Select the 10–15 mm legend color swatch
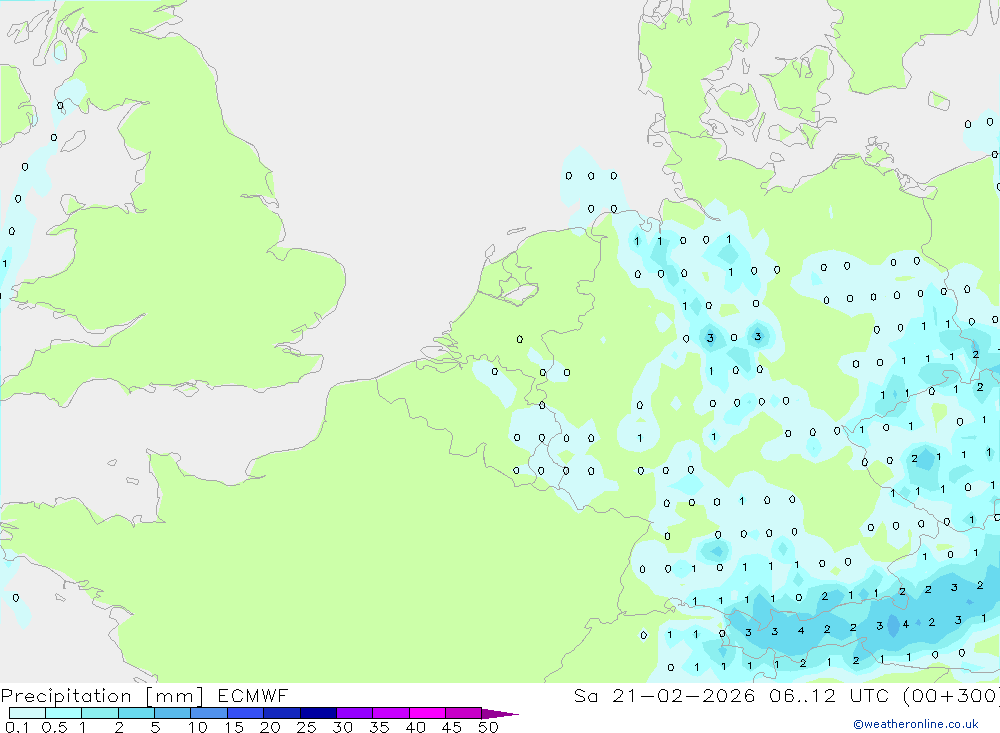1000x733 pixels. pyautogui.click(x=209, y=713)
